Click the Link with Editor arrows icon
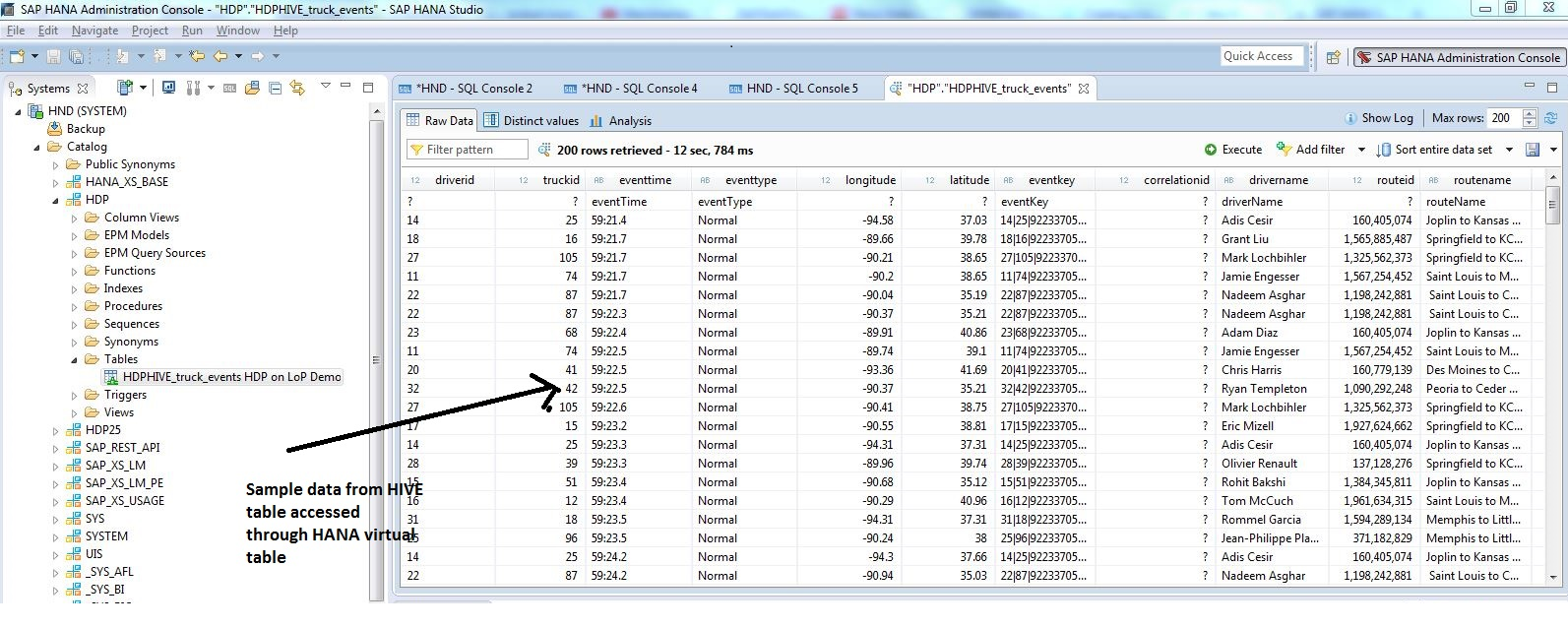This screenshot has width=1568, height=628. click(296, 88)
